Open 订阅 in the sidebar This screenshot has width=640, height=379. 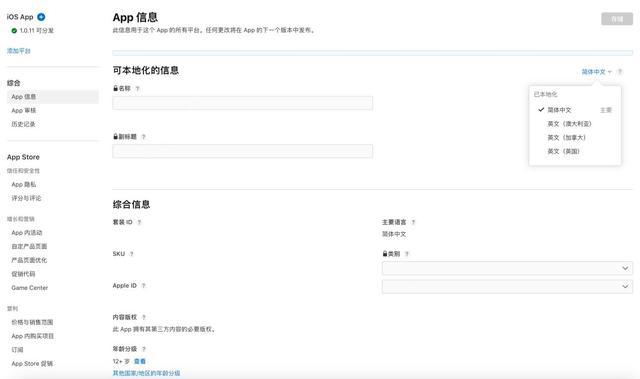(18, 350)
